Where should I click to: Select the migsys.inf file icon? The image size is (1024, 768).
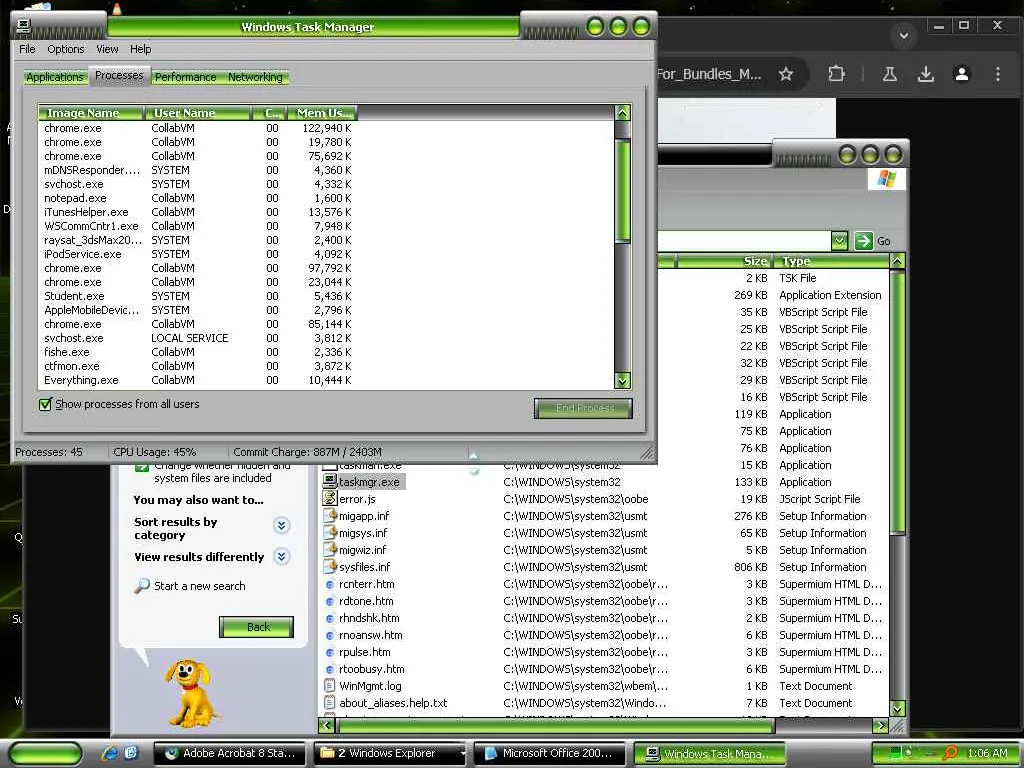[x=330, y=532]
